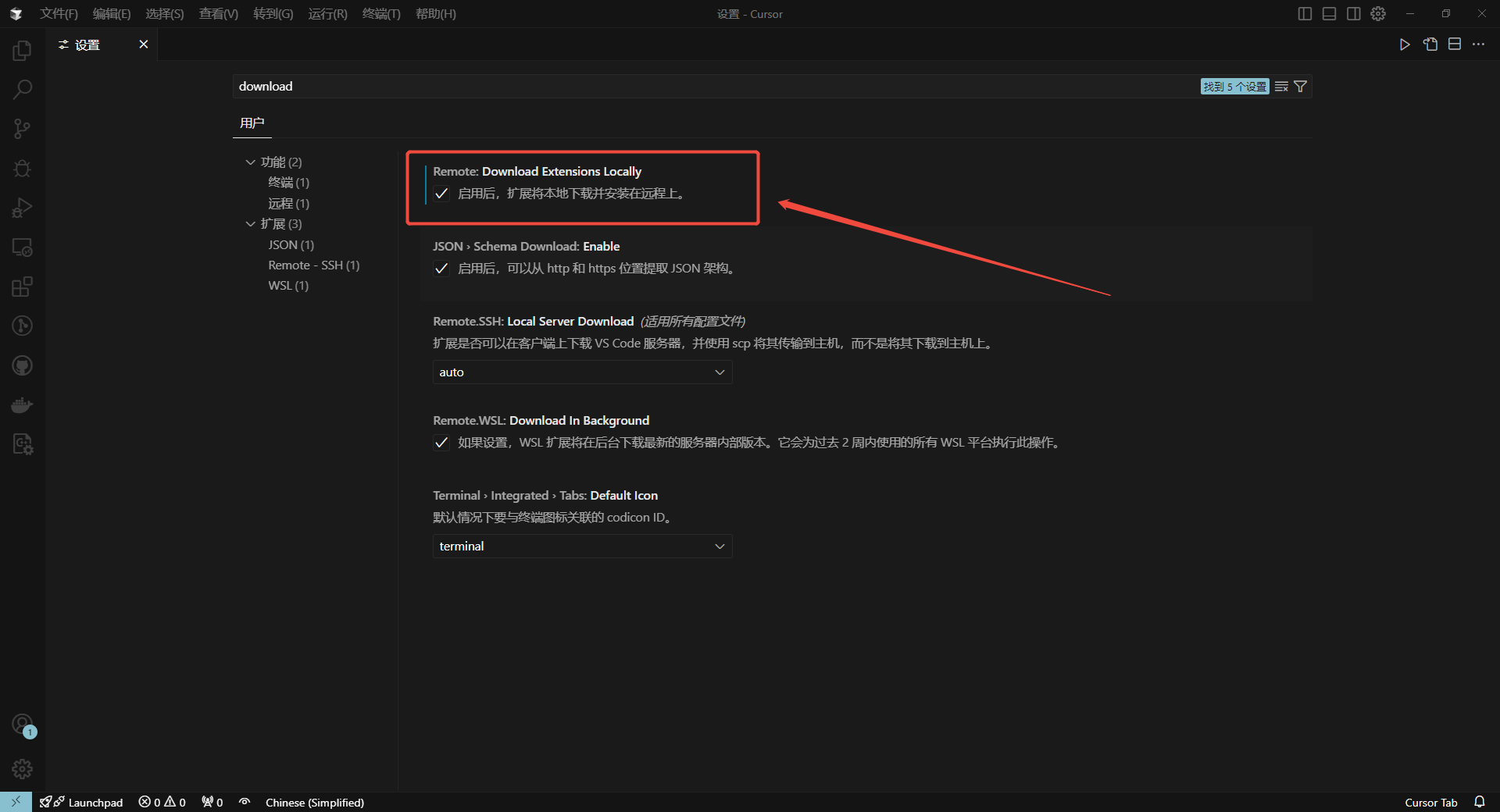Open the 终端(T) menu
The image size is (1500, 812).
point(381,14)
